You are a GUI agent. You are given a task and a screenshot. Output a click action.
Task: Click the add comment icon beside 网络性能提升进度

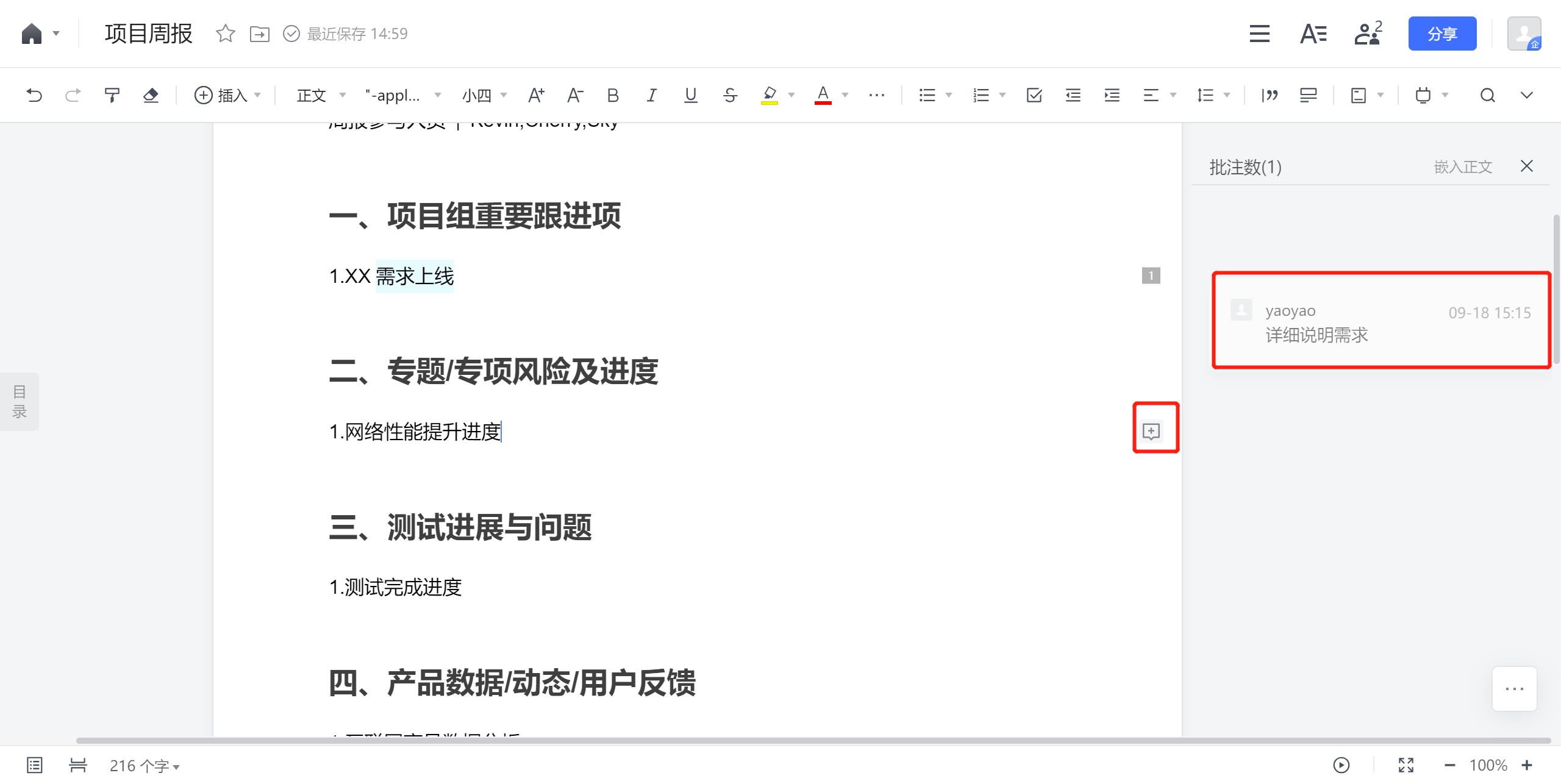click(1151, 432)
